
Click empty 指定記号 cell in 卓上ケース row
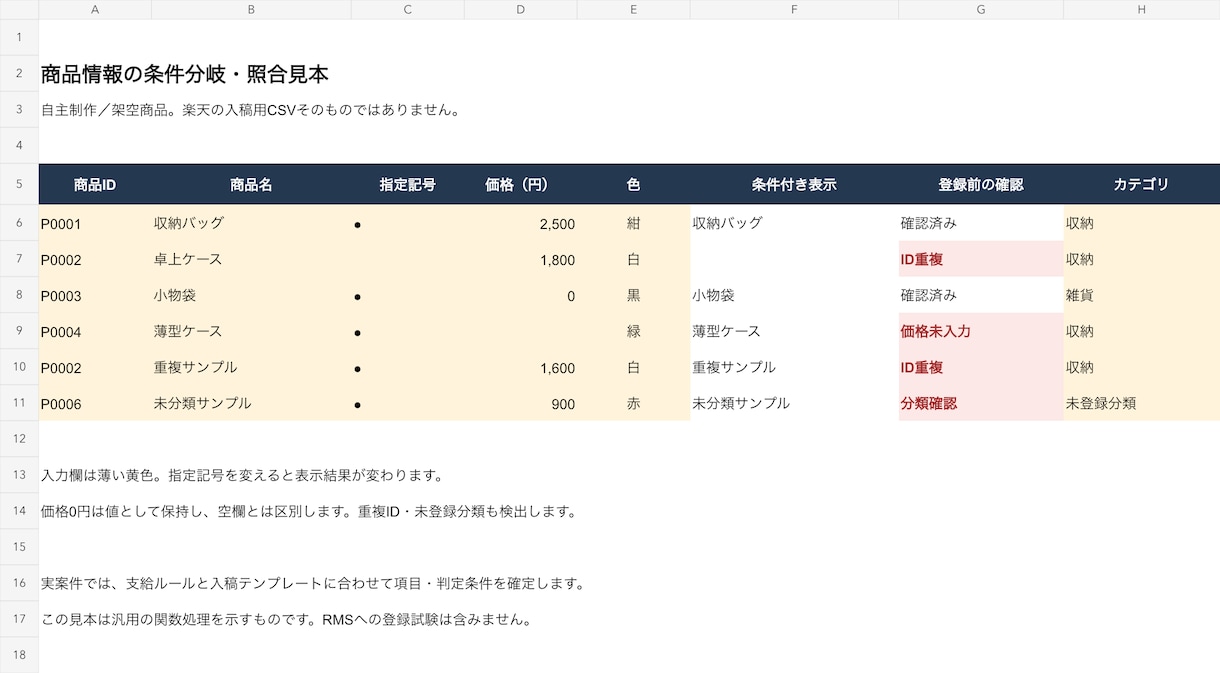tap(408, 259)
